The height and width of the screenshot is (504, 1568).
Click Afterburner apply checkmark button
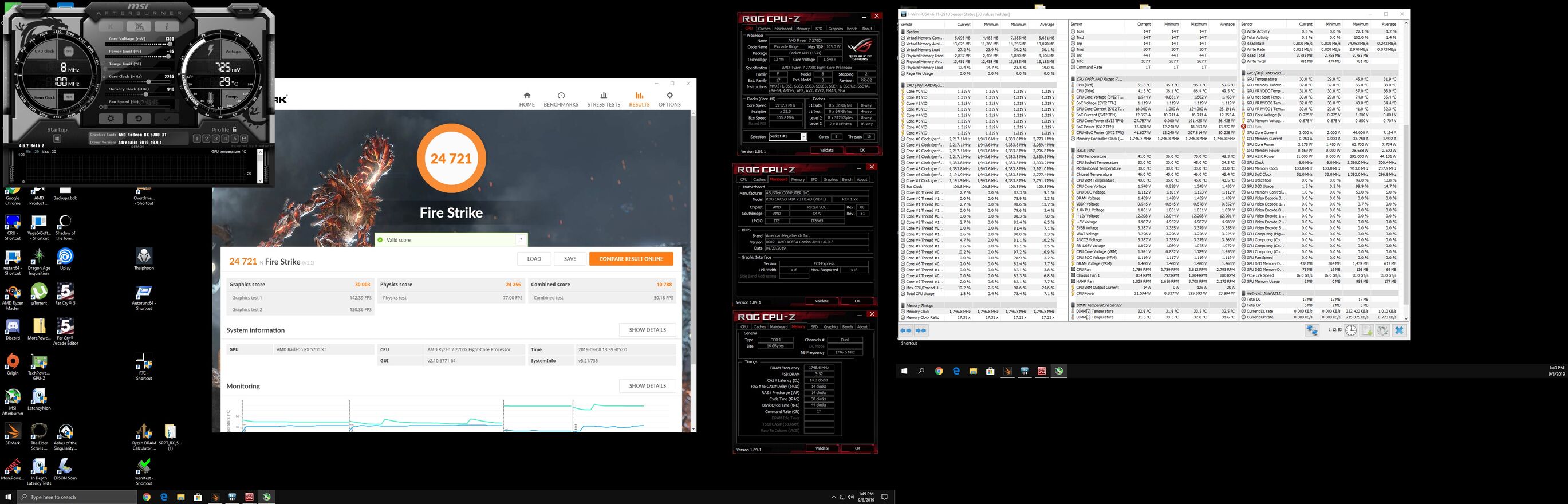(167, 119)
